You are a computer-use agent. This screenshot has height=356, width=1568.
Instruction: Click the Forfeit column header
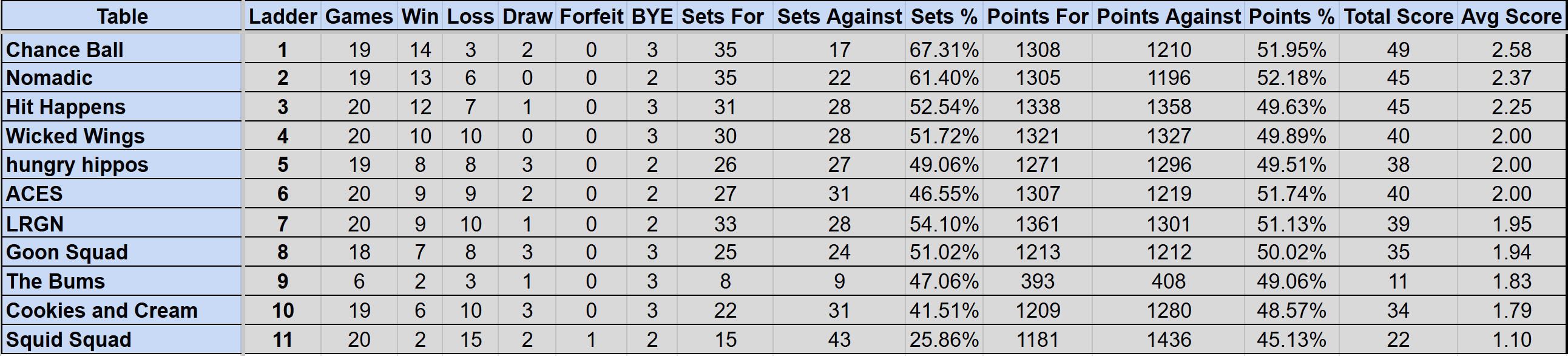[591, 16]
